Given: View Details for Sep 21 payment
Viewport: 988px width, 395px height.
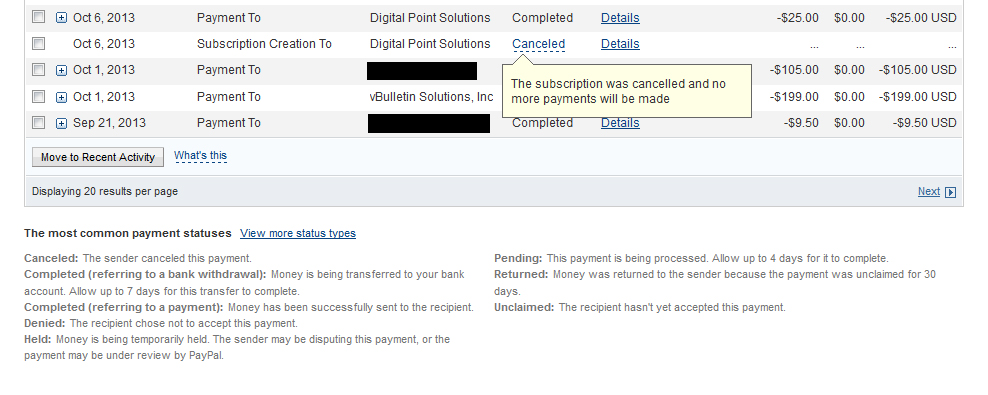Looking at the screenshot, I should (620, 123).
